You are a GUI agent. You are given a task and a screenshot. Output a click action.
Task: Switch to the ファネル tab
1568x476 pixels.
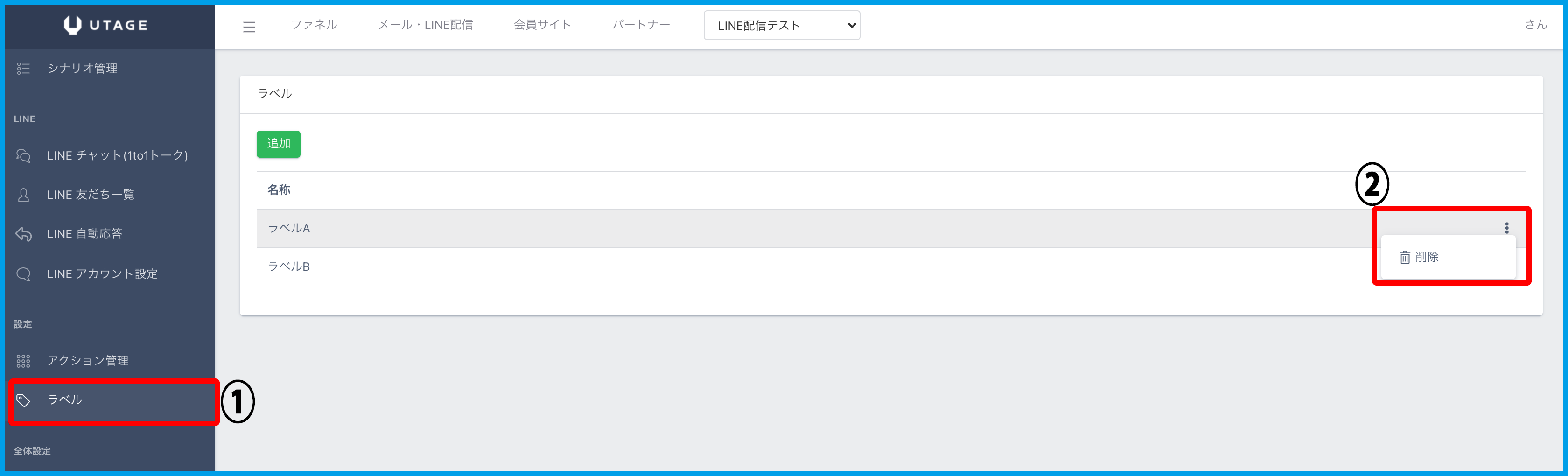[314, 25]
